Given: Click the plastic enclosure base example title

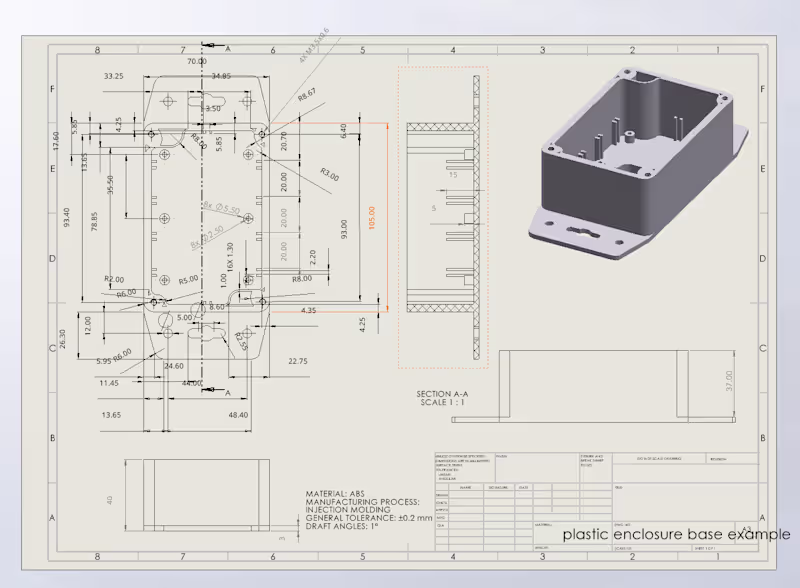Looking at the screenshot, I should [677, 534].
